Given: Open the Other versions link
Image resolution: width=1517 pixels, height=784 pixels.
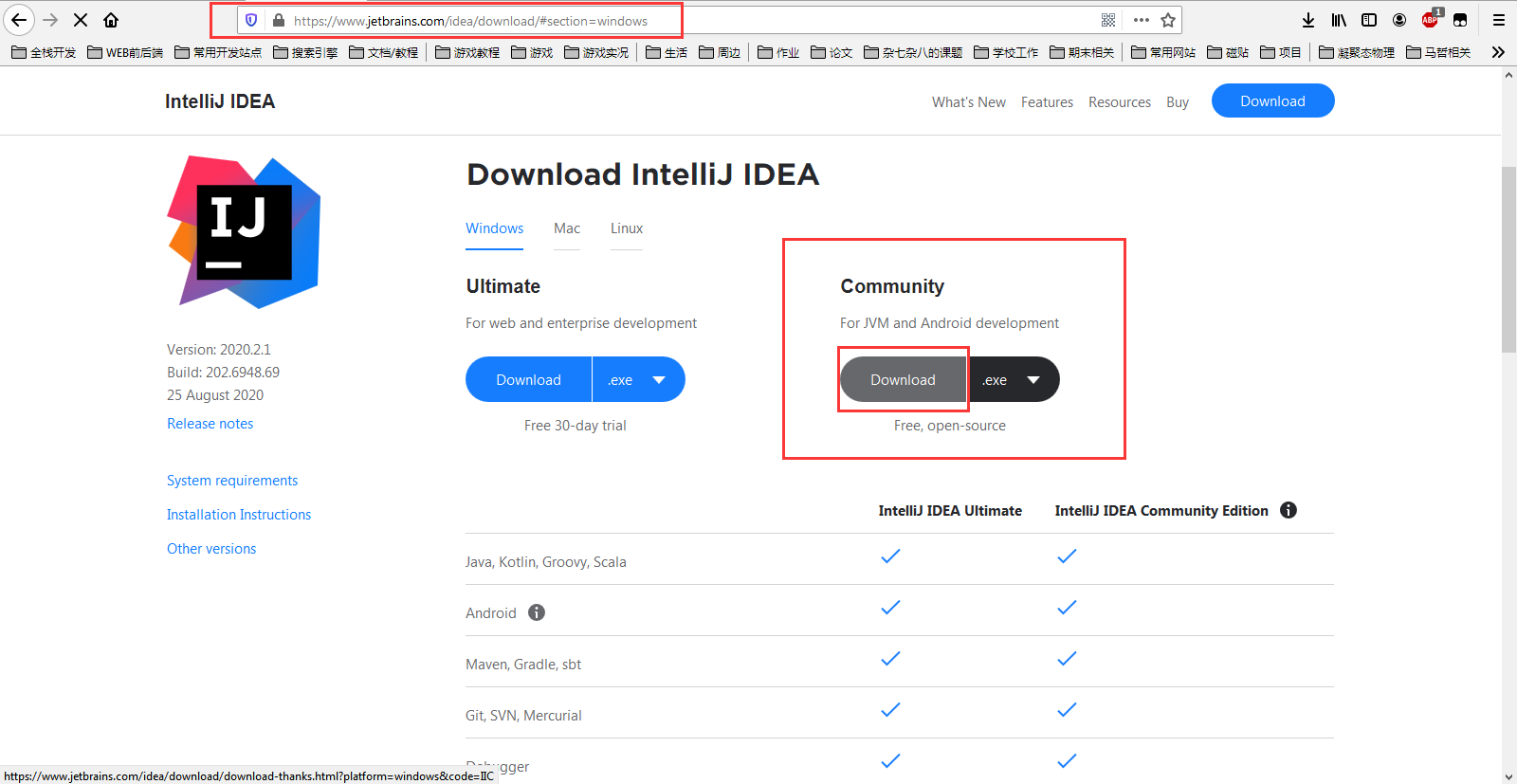Looking at the screenshot, I should pyautogui.click(x=211, y=549).
